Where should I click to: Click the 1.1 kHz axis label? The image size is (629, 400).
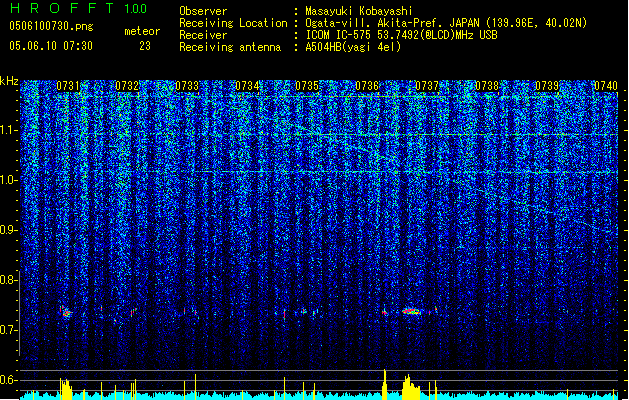(x=7, y=130)
